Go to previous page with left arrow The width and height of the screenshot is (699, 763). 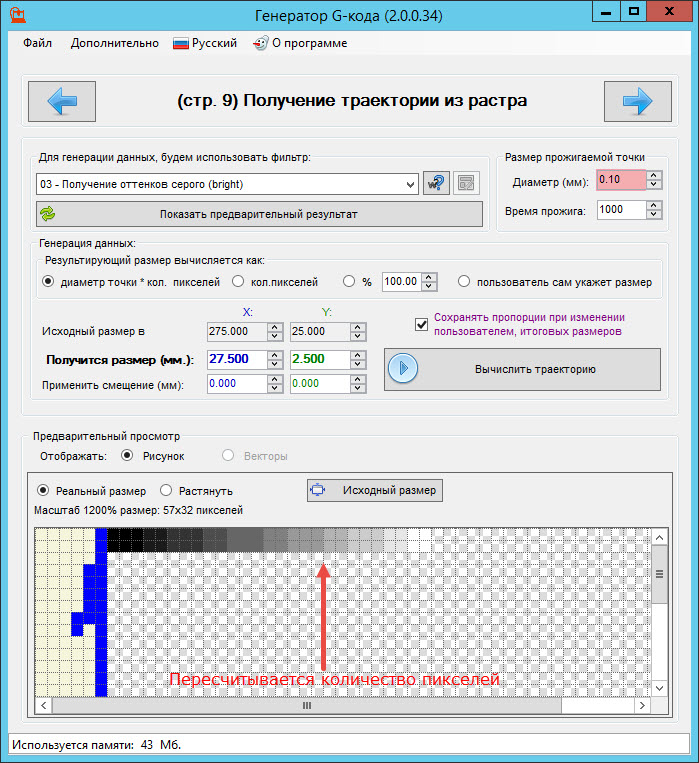coord(62,101)
